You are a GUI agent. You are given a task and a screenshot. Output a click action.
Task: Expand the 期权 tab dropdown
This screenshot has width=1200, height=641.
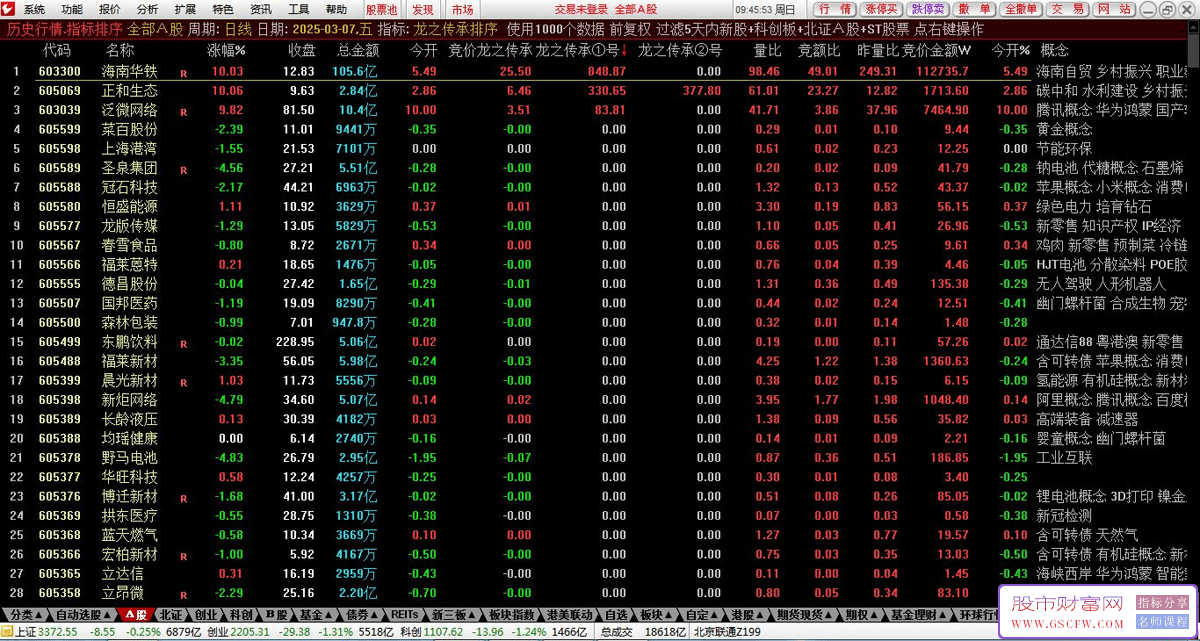point(862,614)
